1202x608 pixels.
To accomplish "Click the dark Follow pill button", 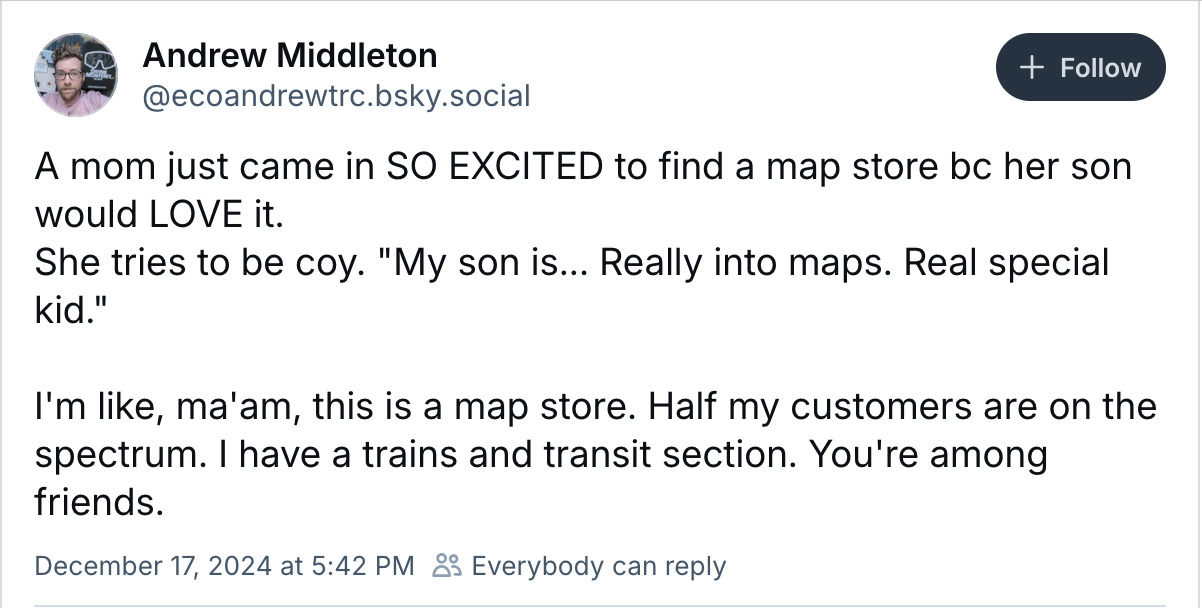I will (x=1080, y=67).
